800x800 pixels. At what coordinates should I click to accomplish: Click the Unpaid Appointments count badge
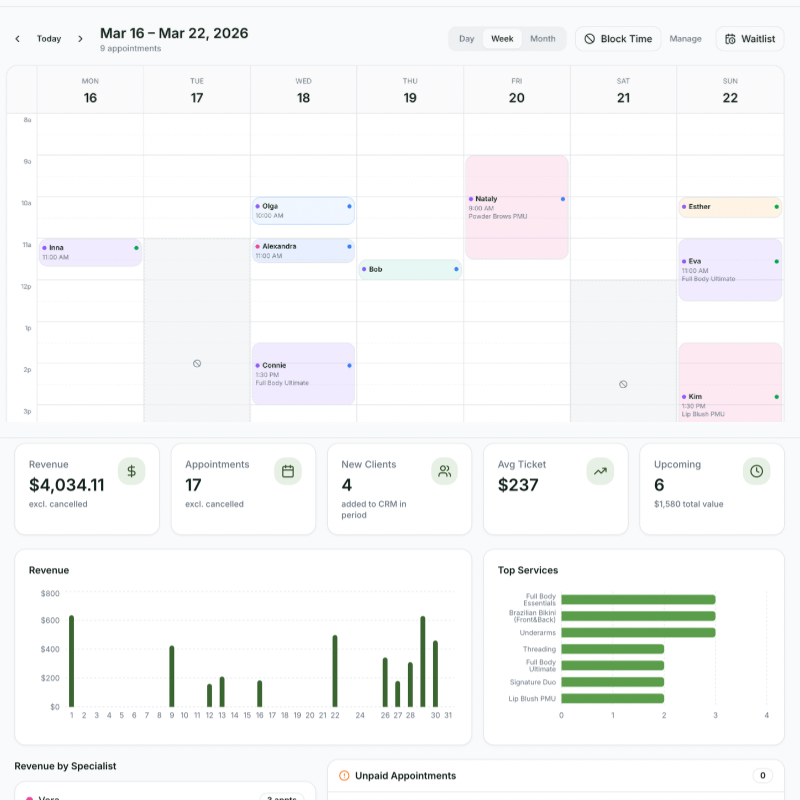click(x=763, y=775)
